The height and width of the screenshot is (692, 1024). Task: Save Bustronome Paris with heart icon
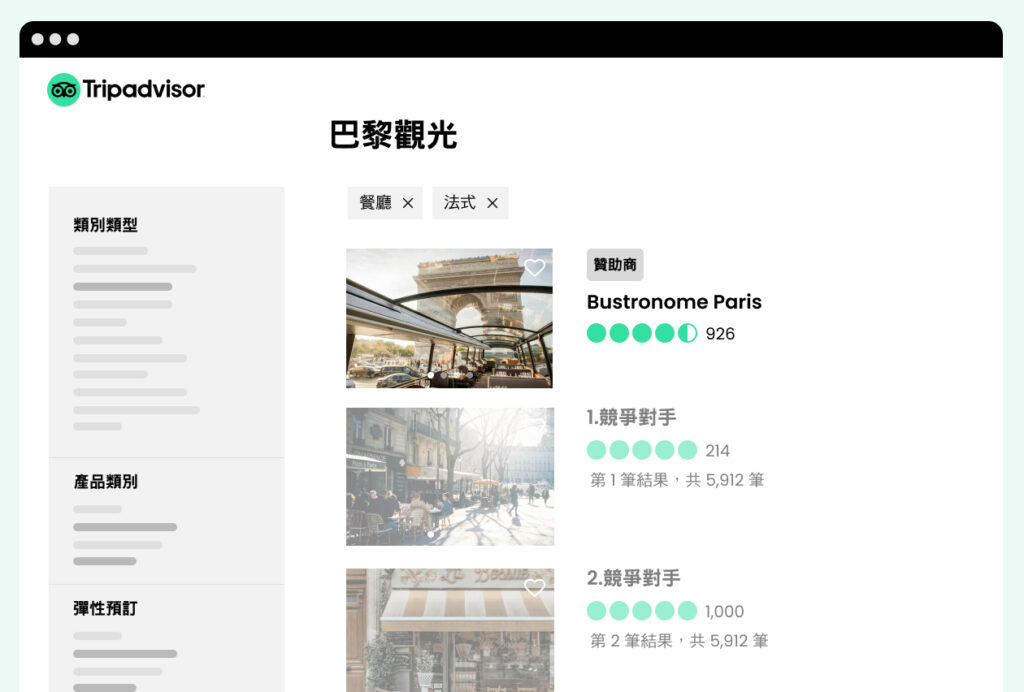point(534,267)
